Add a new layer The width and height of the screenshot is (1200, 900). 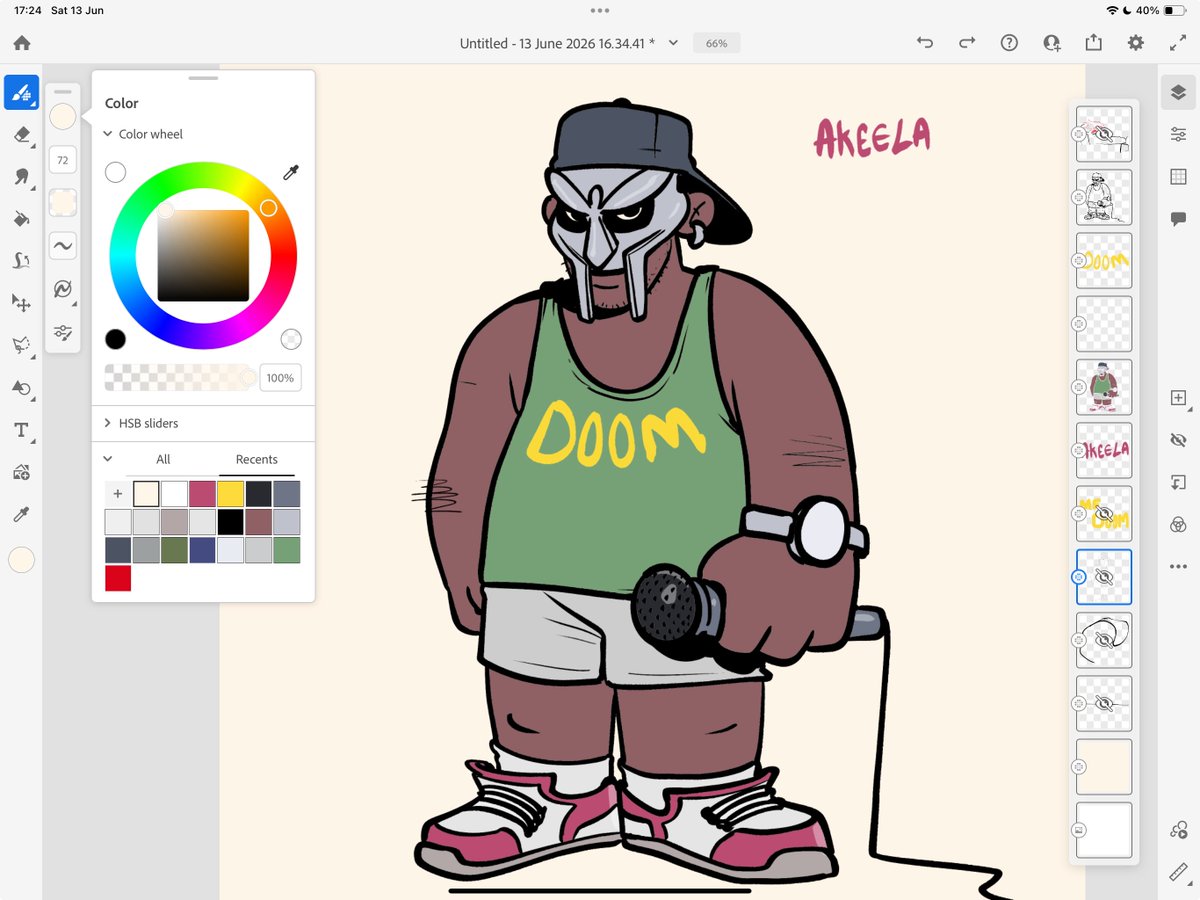point(1178,397)
